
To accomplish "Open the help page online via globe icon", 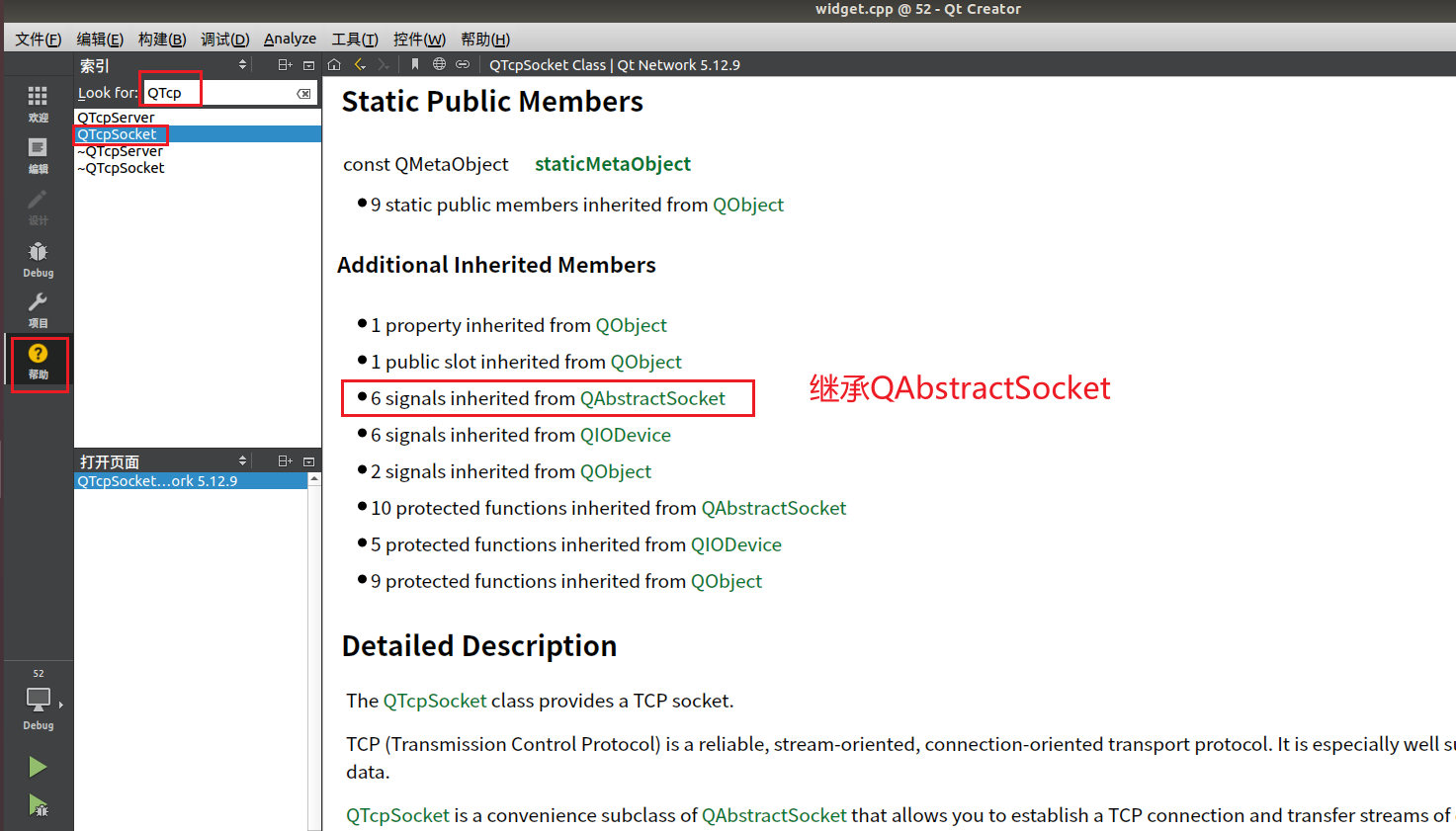I will (x=439, y=65).
